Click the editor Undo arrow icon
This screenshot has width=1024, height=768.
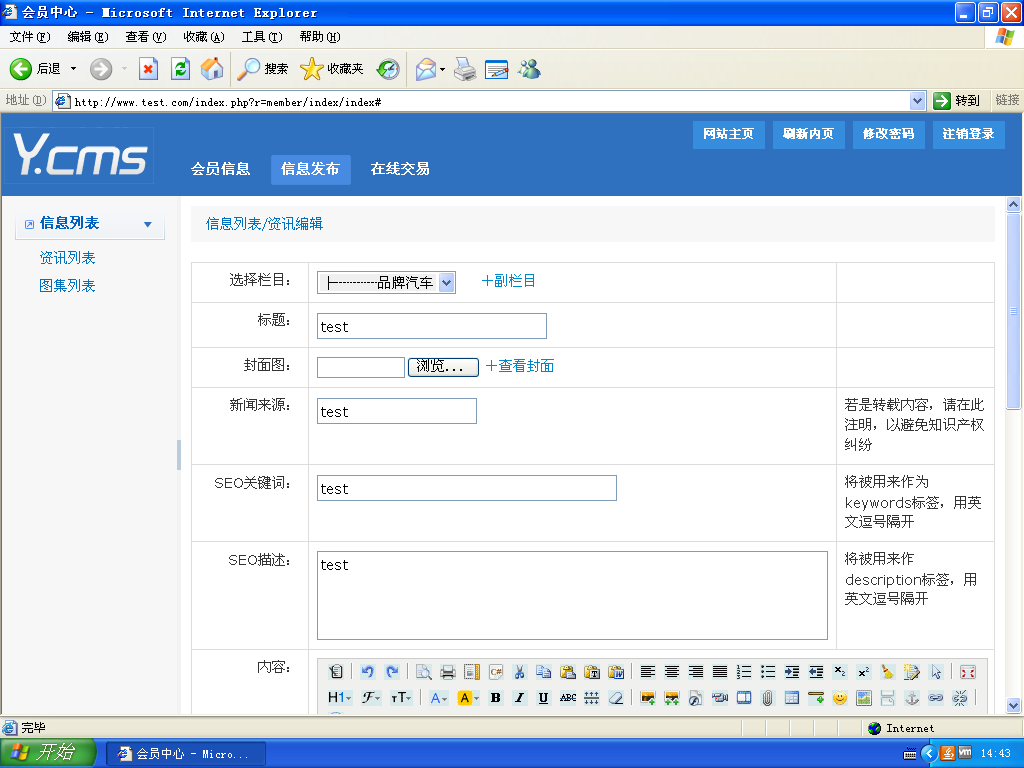368,671
